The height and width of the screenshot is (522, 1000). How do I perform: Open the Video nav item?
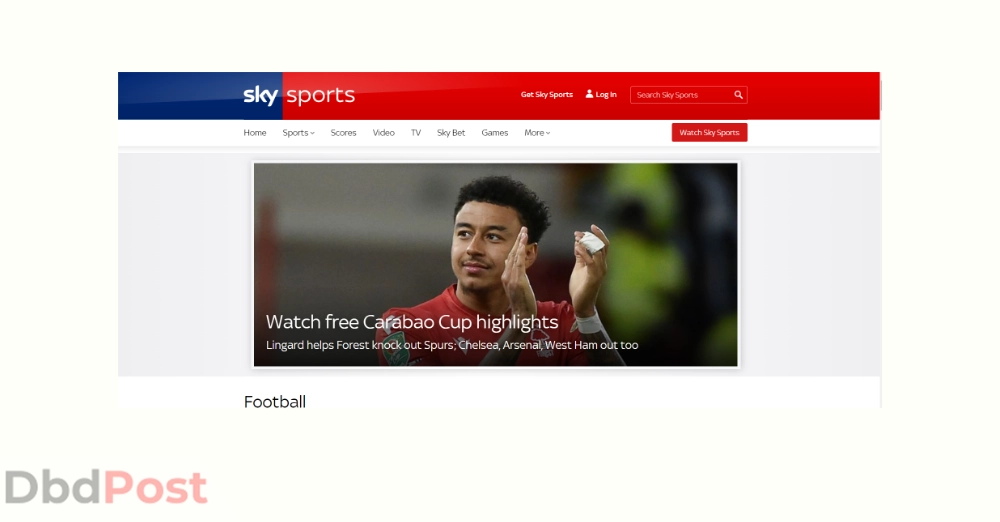point(383,133)
